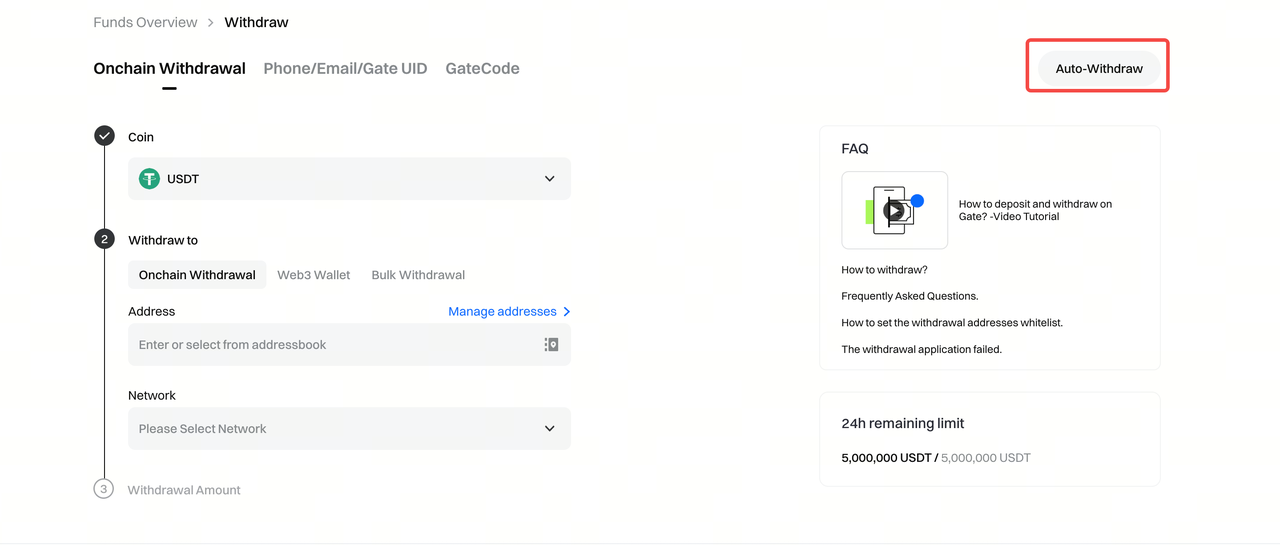Click the step 2 circle indicator
Image resolution: width=1280 pixels, height=545 pixels.
pyautogui.click(x=104, y=239)
